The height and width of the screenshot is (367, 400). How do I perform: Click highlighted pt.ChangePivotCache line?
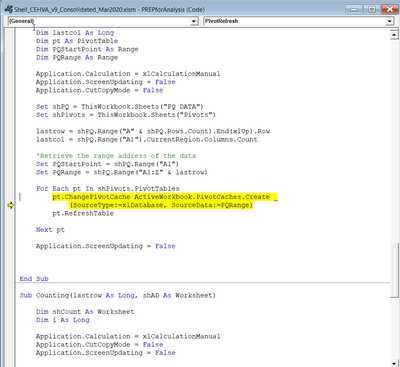click(165, 197)
